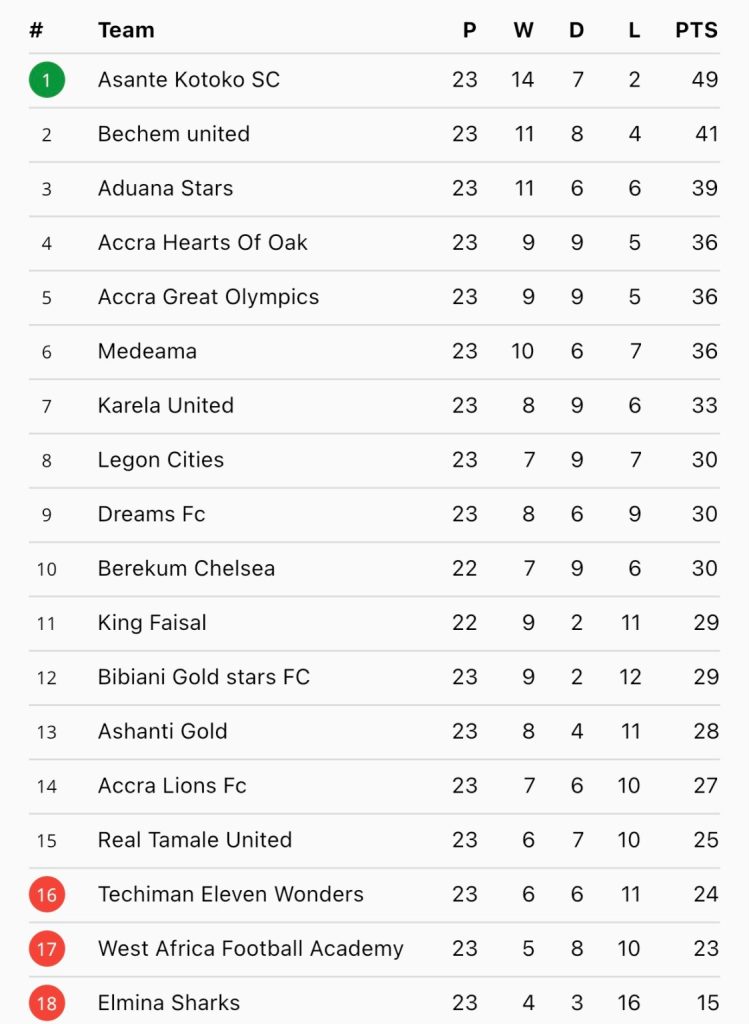Click the green position 1 badge

click(x=47, y=80)
